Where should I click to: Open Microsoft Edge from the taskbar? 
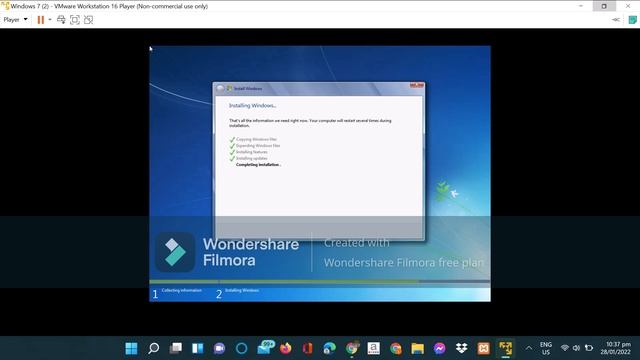(x=329, y=348)
